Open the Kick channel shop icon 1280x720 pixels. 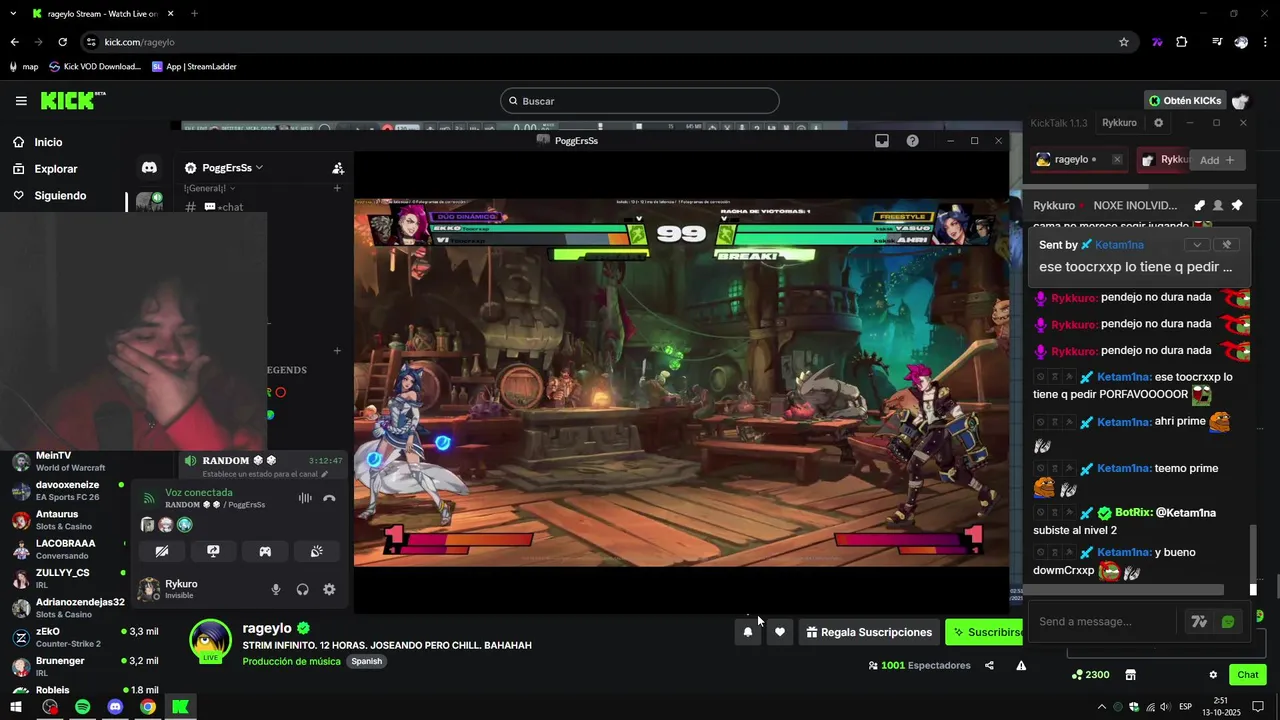click(x=1131, y=675)
